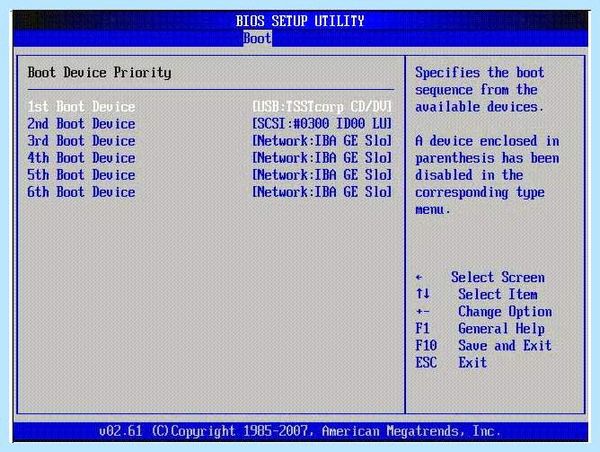
Task: Open the SCSI:#0300 ID00 LU boot value
Action: (x=322, y=124)
